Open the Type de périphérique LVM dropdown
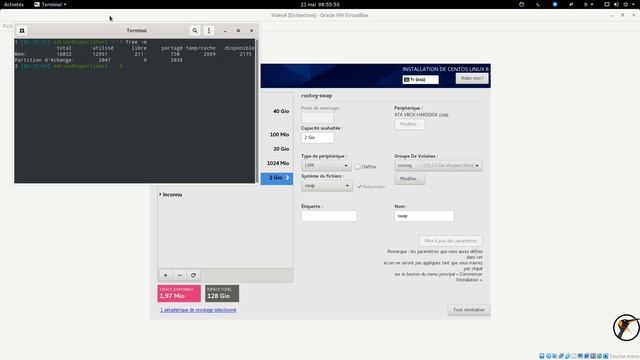Image resolution: width=640 pixels, height=360 pixels. point(326,166)
